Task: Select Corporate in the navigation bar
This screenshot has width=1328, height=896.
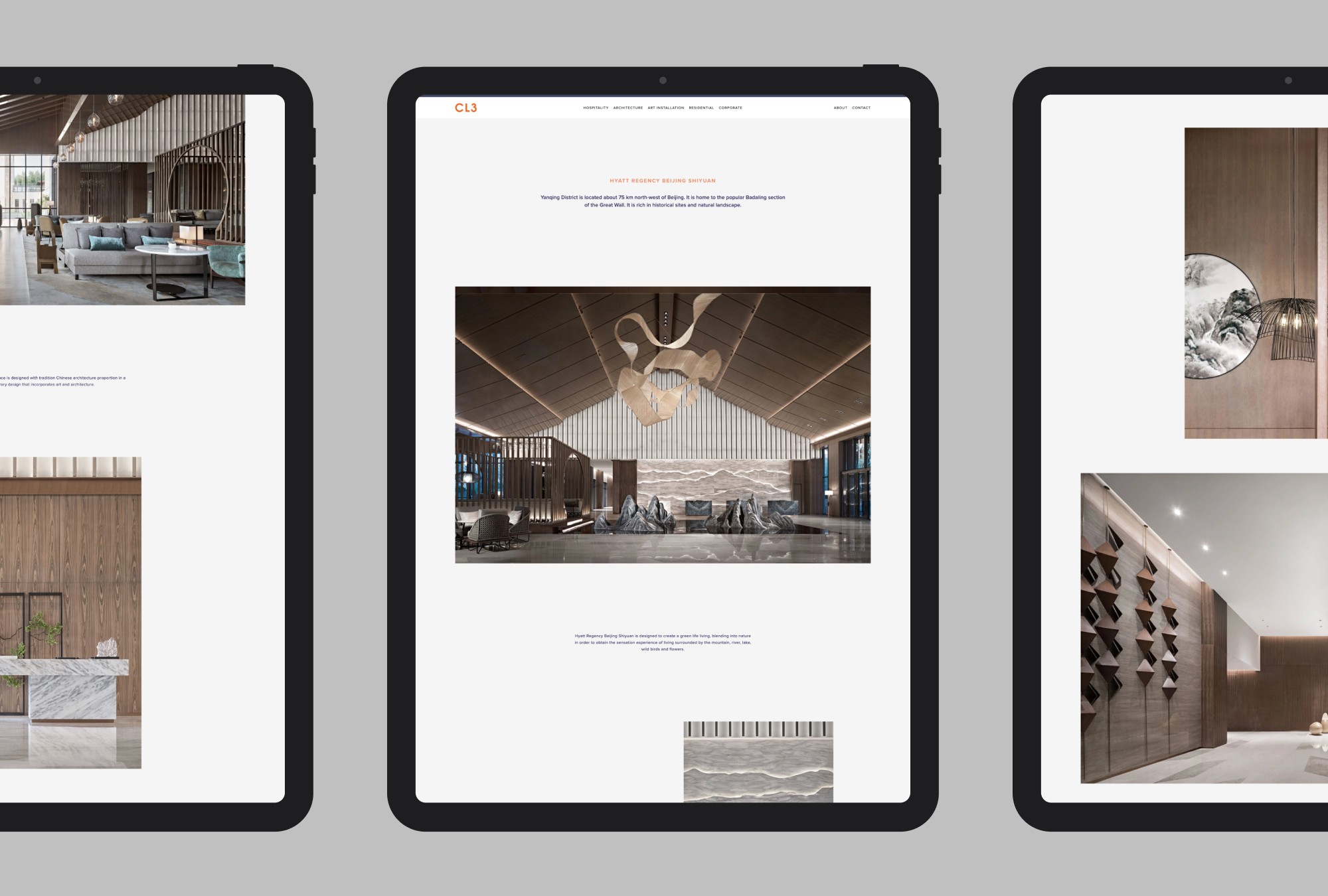Action: 730,108
